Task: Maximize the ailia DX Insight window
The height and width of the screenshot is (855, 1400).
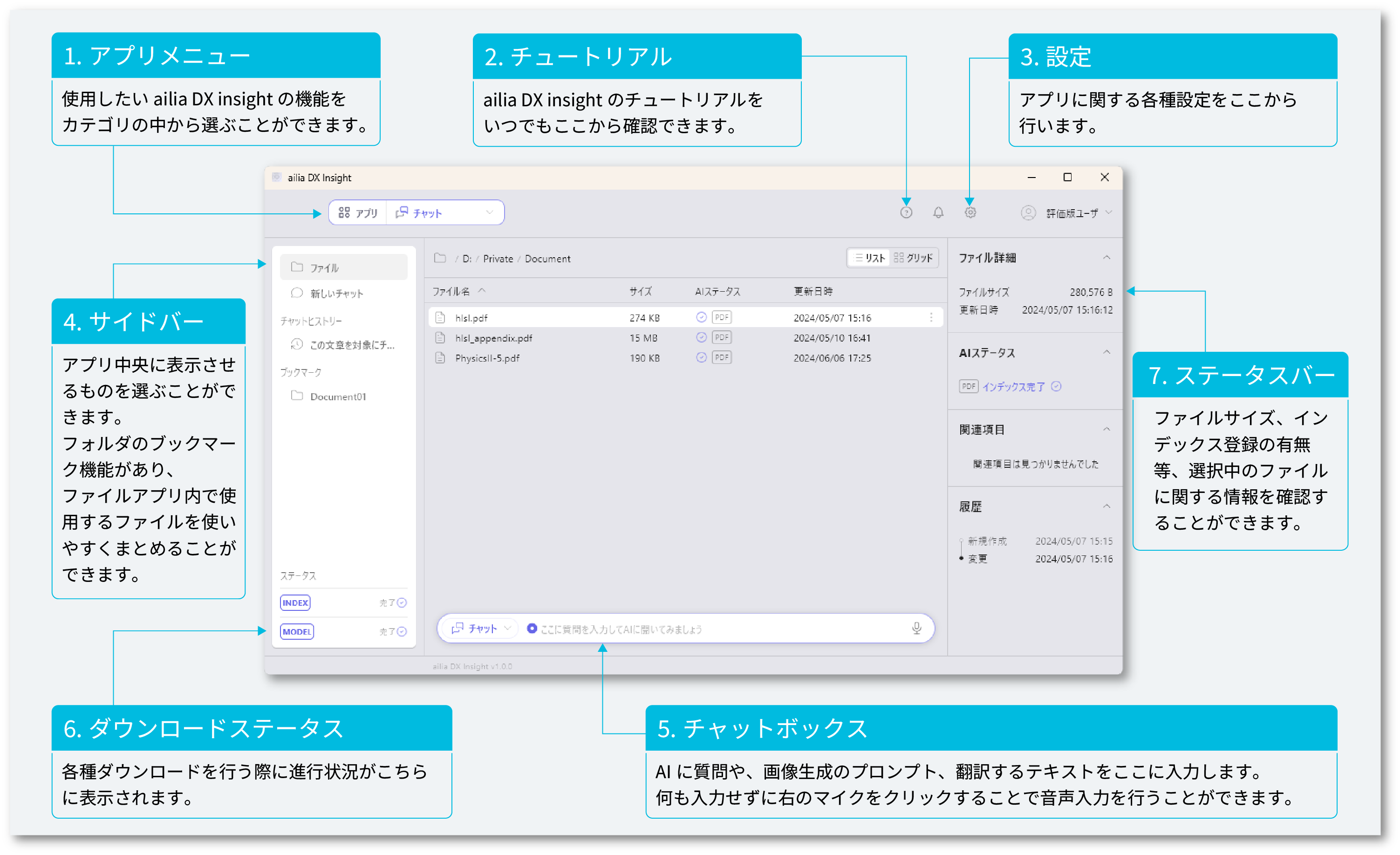Action: pyautogui.click(x=1068, y=177)
